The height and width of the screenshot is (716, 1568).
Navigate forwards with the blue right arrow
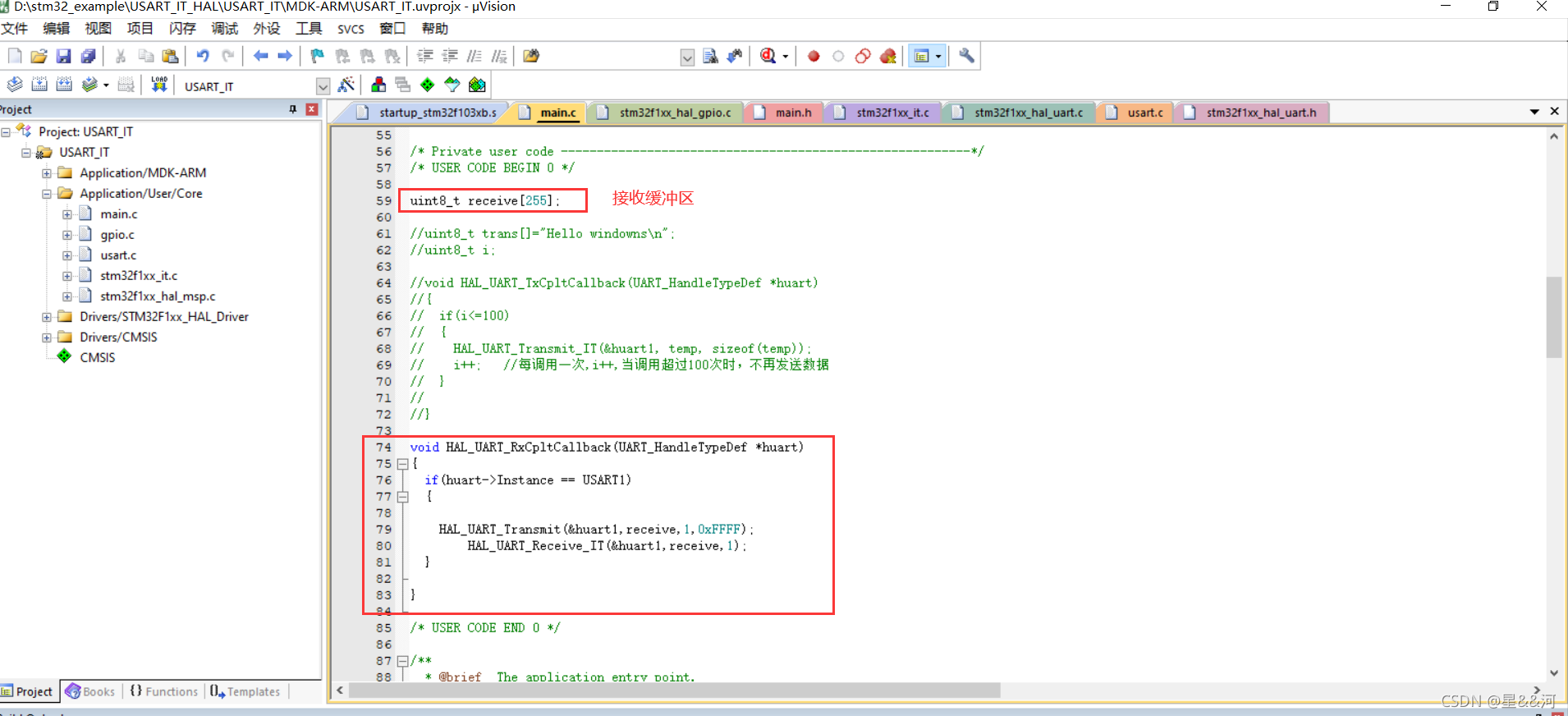pos(285,56)
